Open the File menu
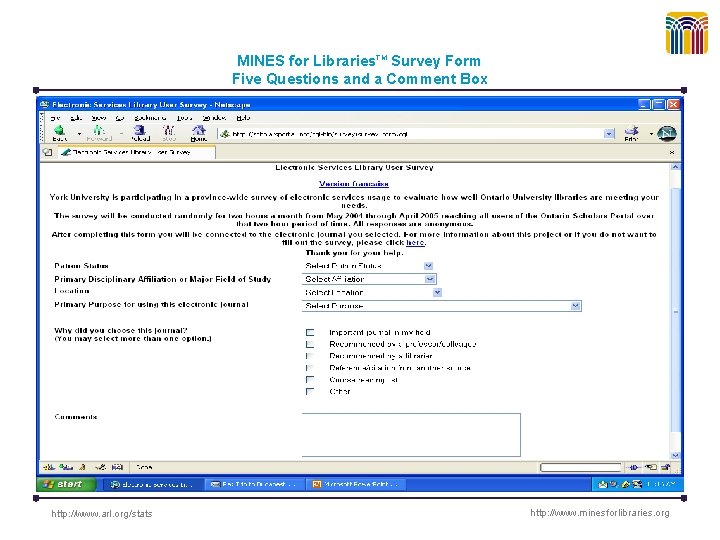 click(x=55, y=118)
